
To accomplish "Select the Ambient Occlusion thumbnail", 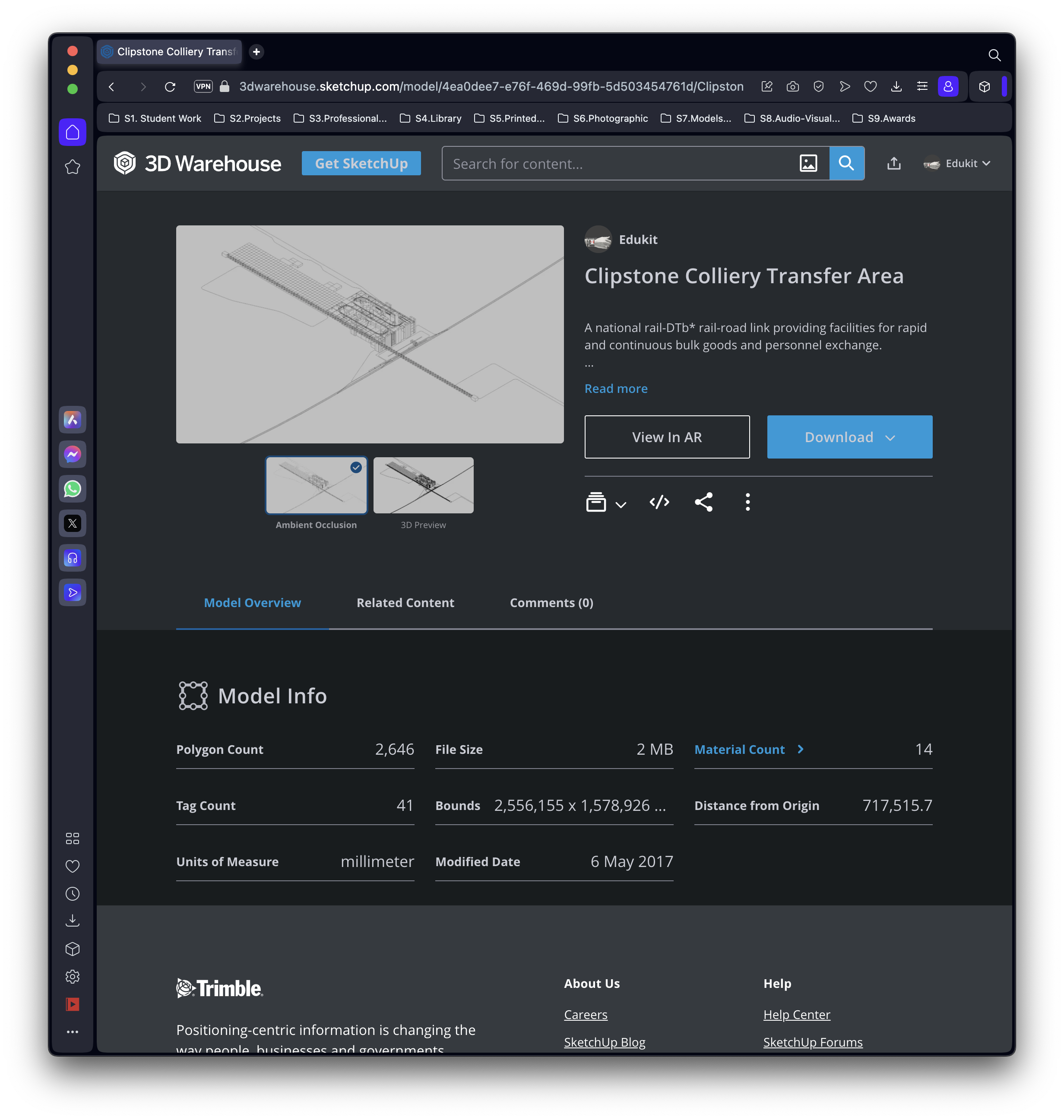I will pos(316,485).
